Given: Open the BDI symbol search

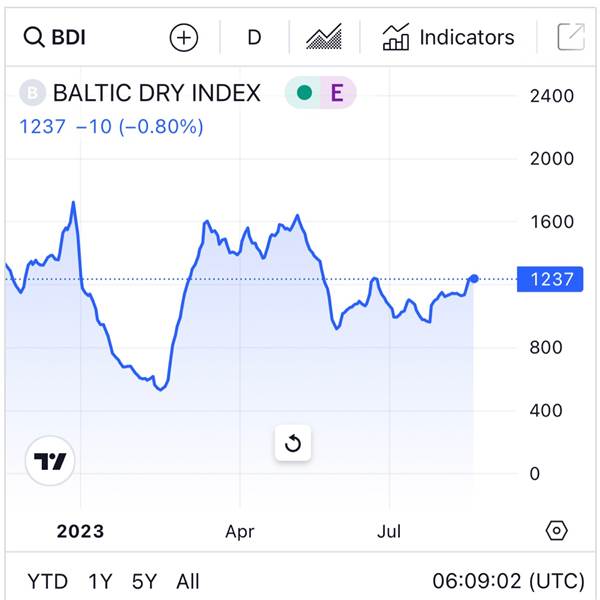Looking at the screenshot, I should pos(54,37).
